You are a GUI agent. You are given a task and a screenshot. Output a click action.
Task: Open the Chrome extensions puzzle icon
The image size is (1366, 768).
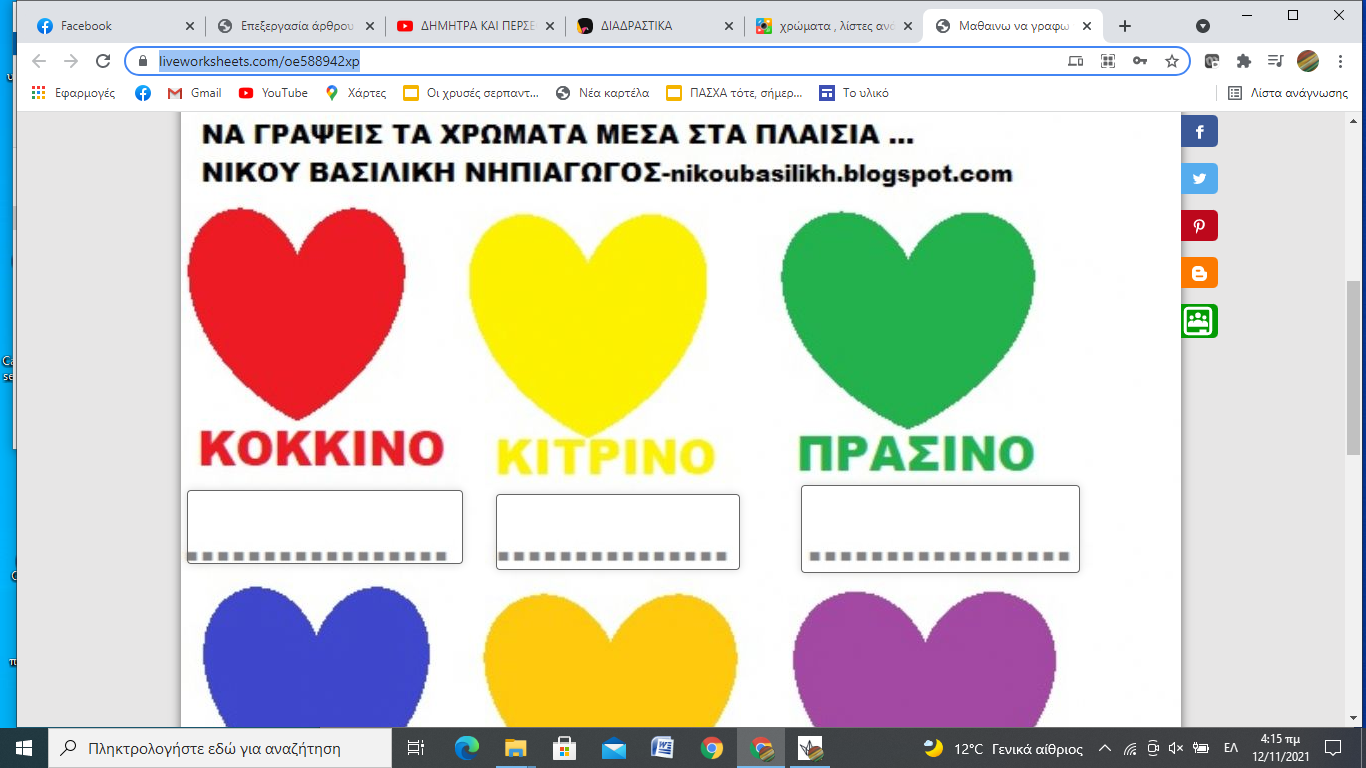pyautogui.click(x=1244, y=61)
